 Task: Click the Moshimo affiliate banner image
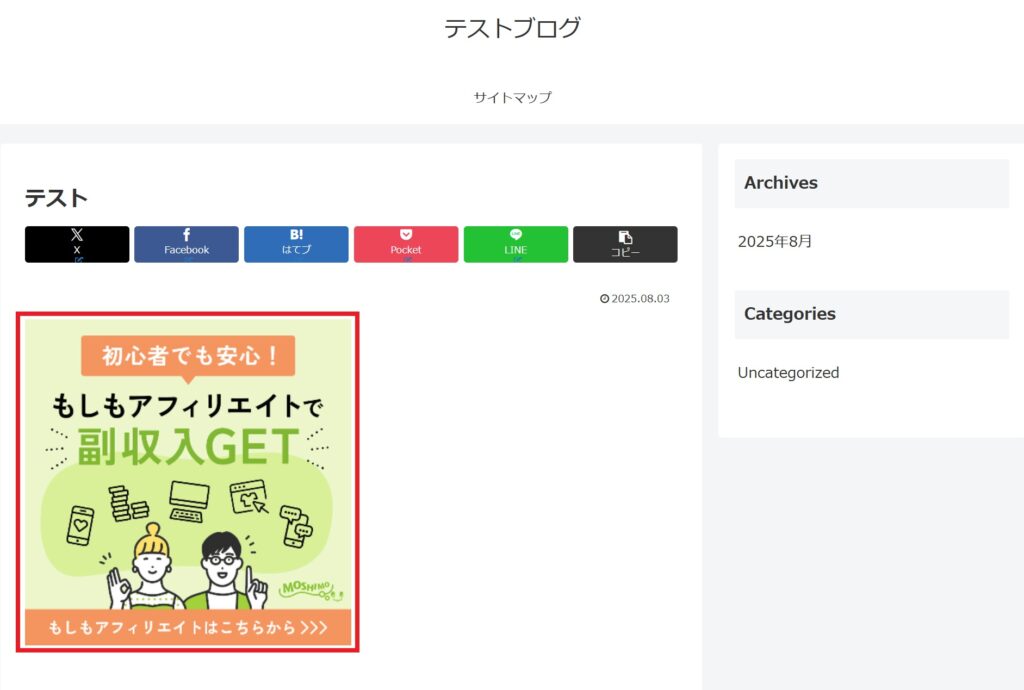click(x=188, y=482)
